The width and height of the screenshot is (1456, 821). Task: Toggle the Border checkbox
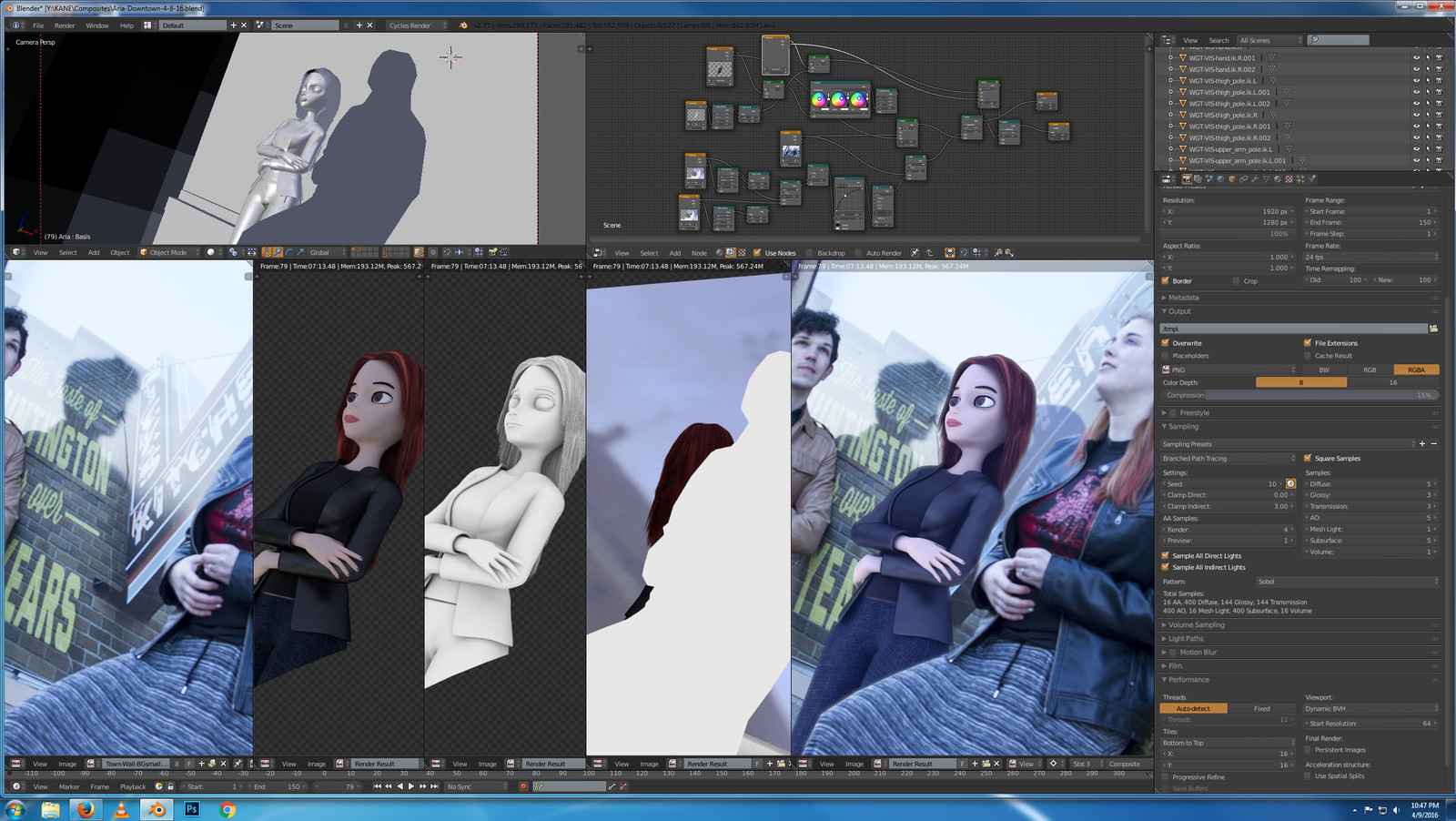(1166, 280)
